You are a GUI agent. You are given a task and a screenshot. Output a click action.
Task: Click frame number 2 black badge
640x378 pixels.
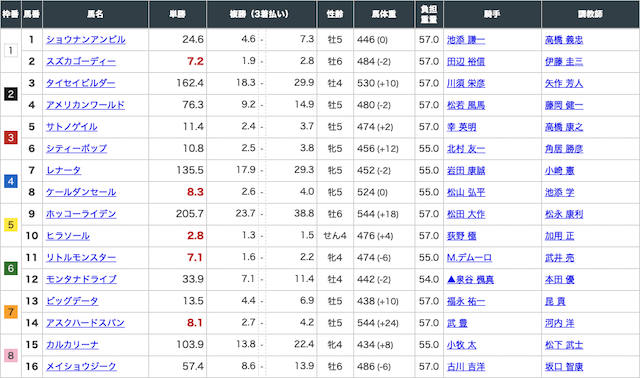(11, 94)
